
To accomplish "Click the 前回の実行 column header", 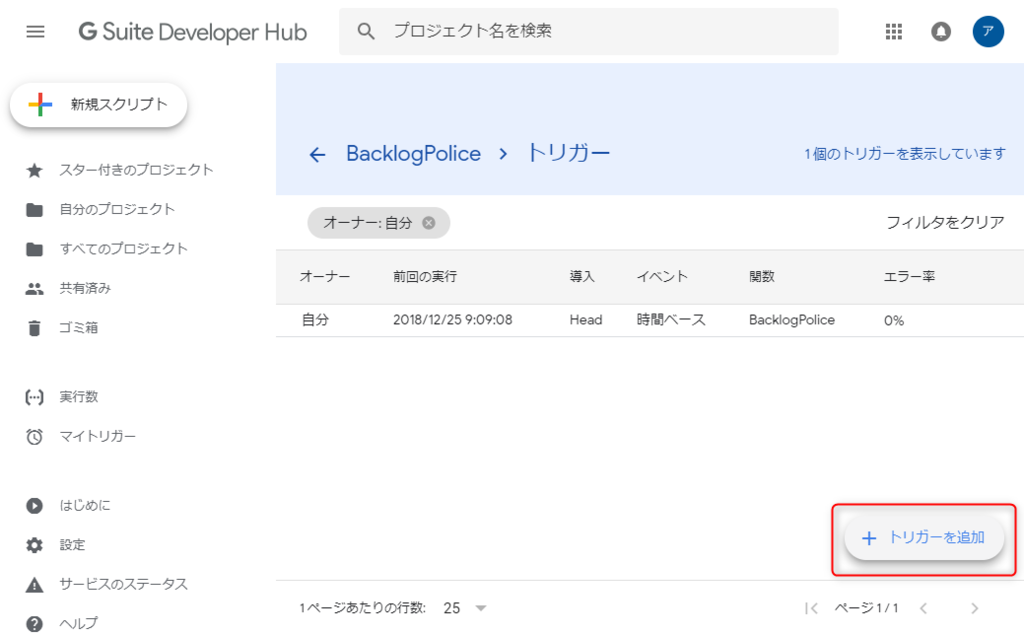I will click(x=424, y=276).
